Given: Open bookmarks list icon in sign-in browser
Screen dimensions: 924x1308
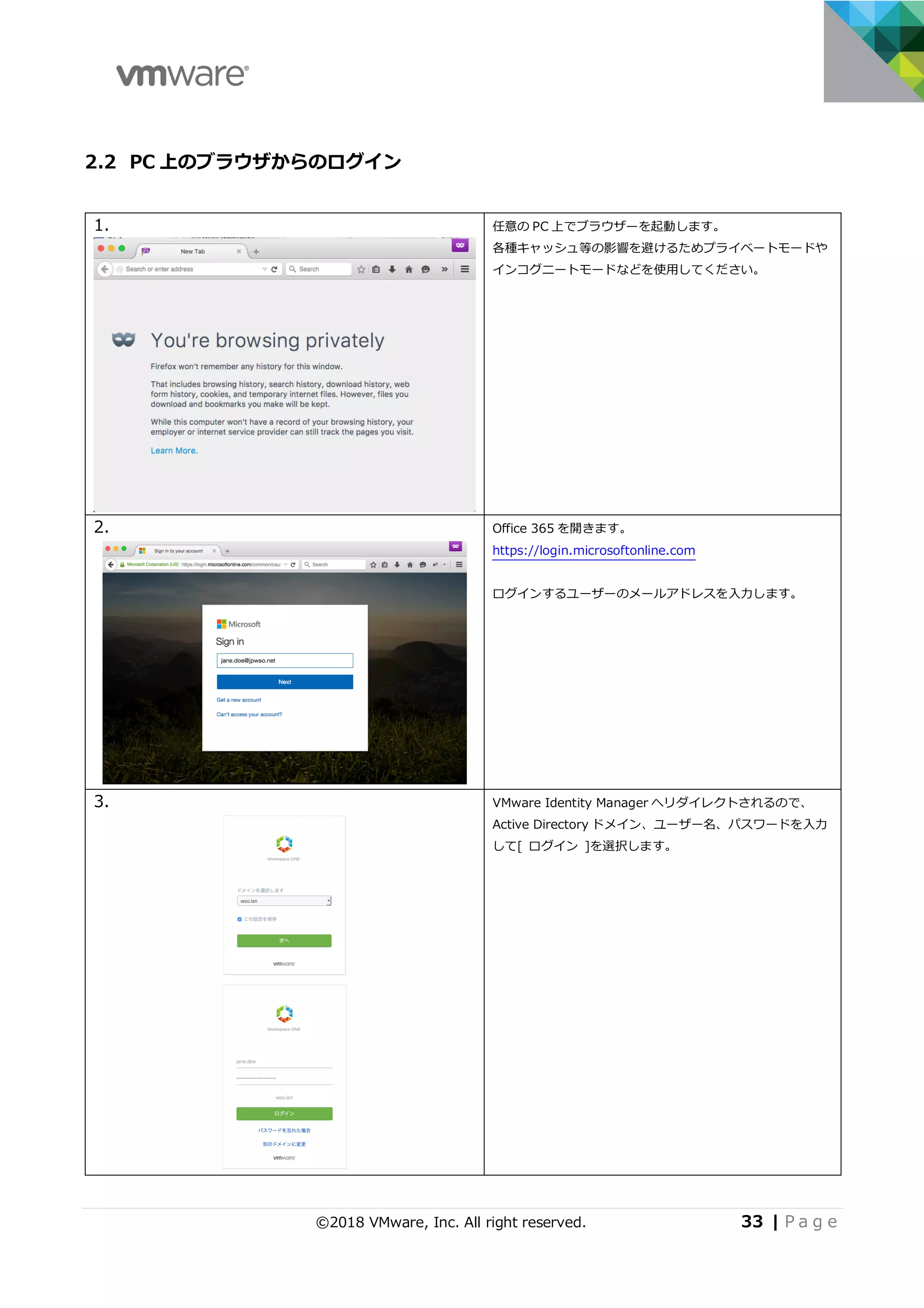Looking at the screenshot, I should coord(385,565).
